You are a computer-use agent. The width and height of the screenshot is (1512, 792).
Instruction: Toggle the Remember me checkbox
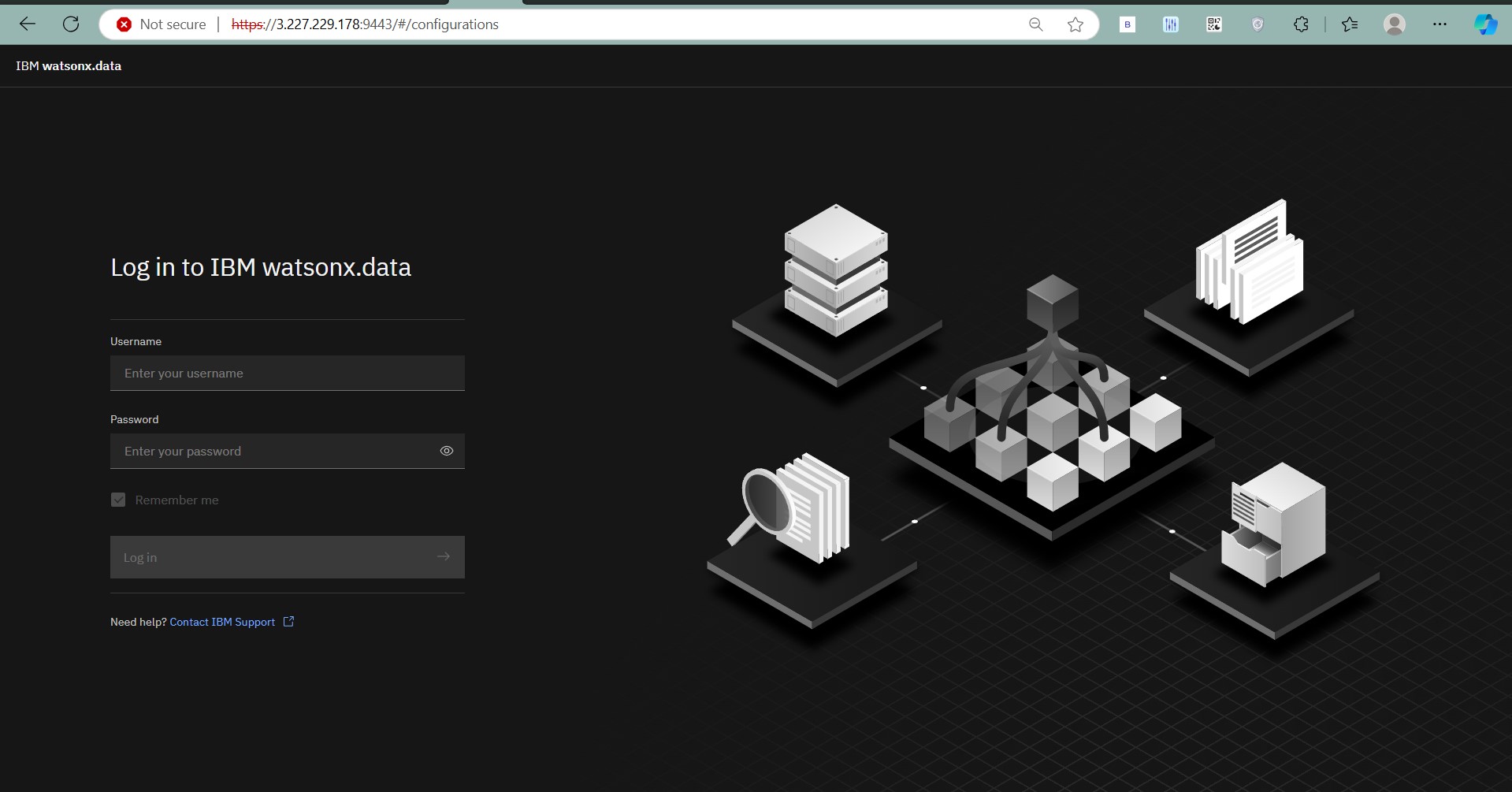tap(118, 500)
